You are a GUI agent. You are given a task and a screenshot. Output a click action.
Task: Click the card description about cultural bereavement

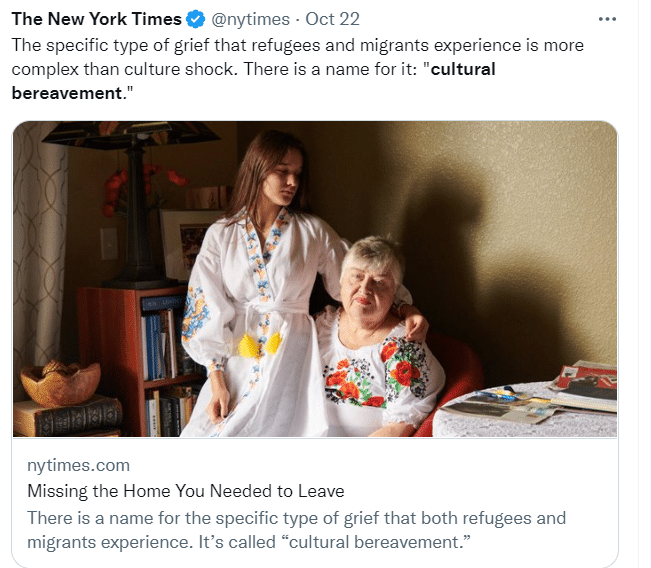[296, 530]
